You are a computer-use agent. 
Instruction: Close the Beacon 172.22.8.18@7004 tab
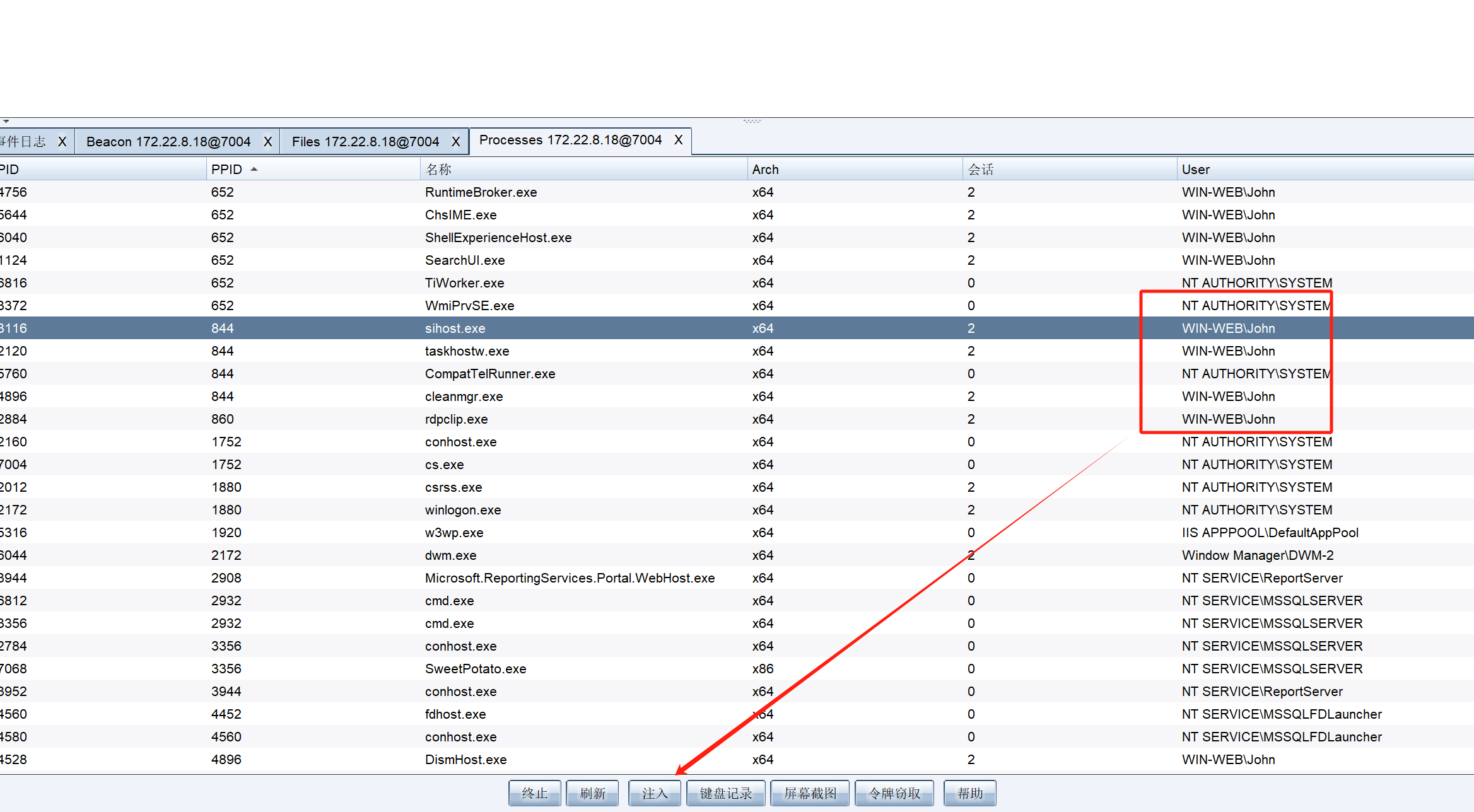[x=267, y=142]
